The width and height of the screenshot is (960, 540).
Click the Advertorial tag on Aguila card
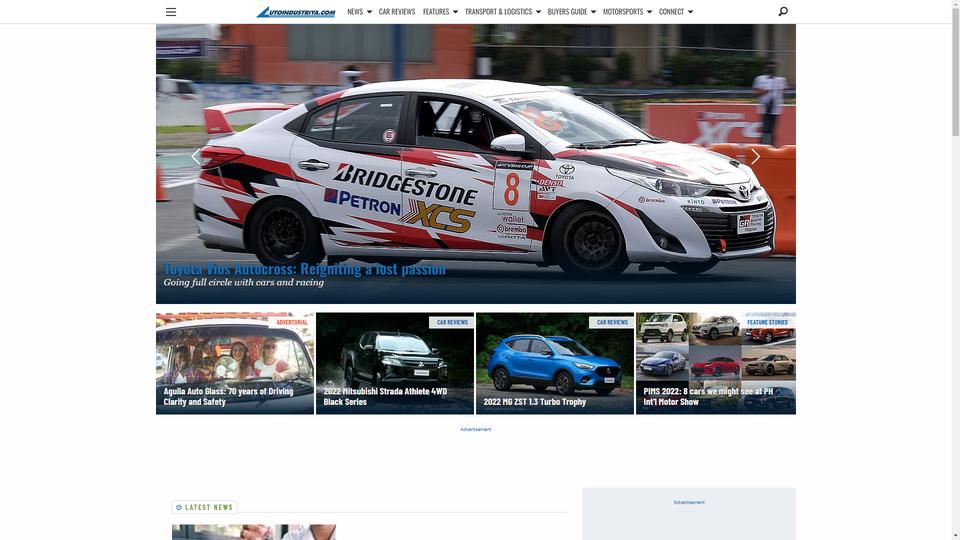point(291,322)
